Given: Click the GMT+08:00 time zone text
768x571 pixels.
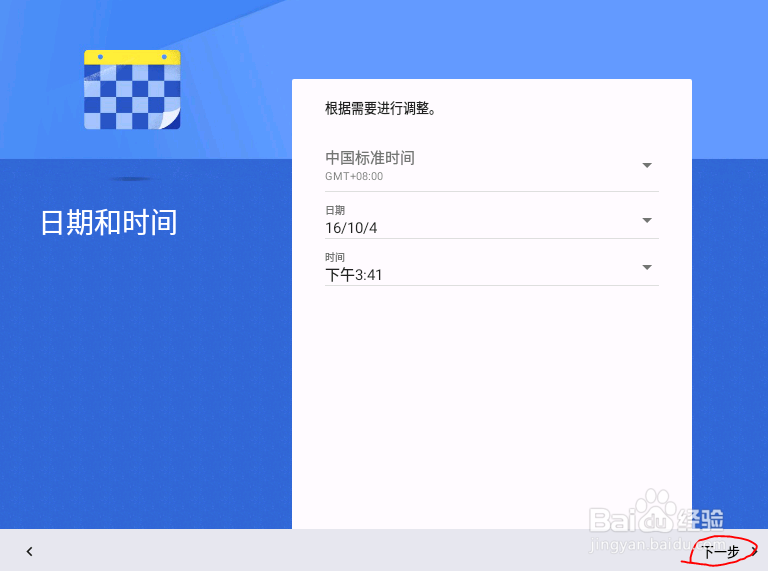Looking at the screenshot, I should (354, 176).
